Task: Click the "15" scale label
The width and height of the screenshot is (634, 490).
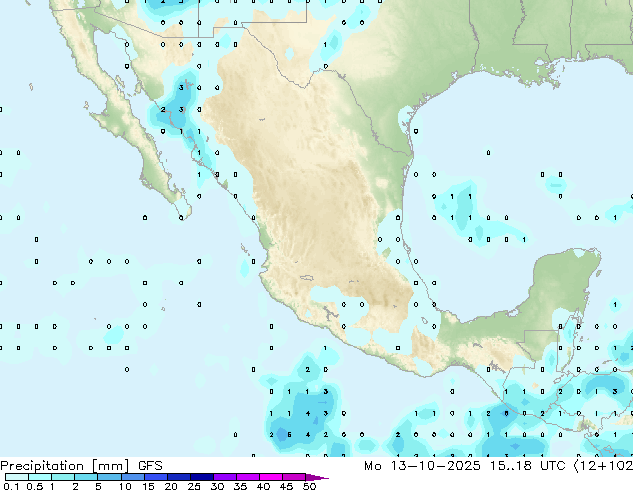Action: tap(148, 486)
